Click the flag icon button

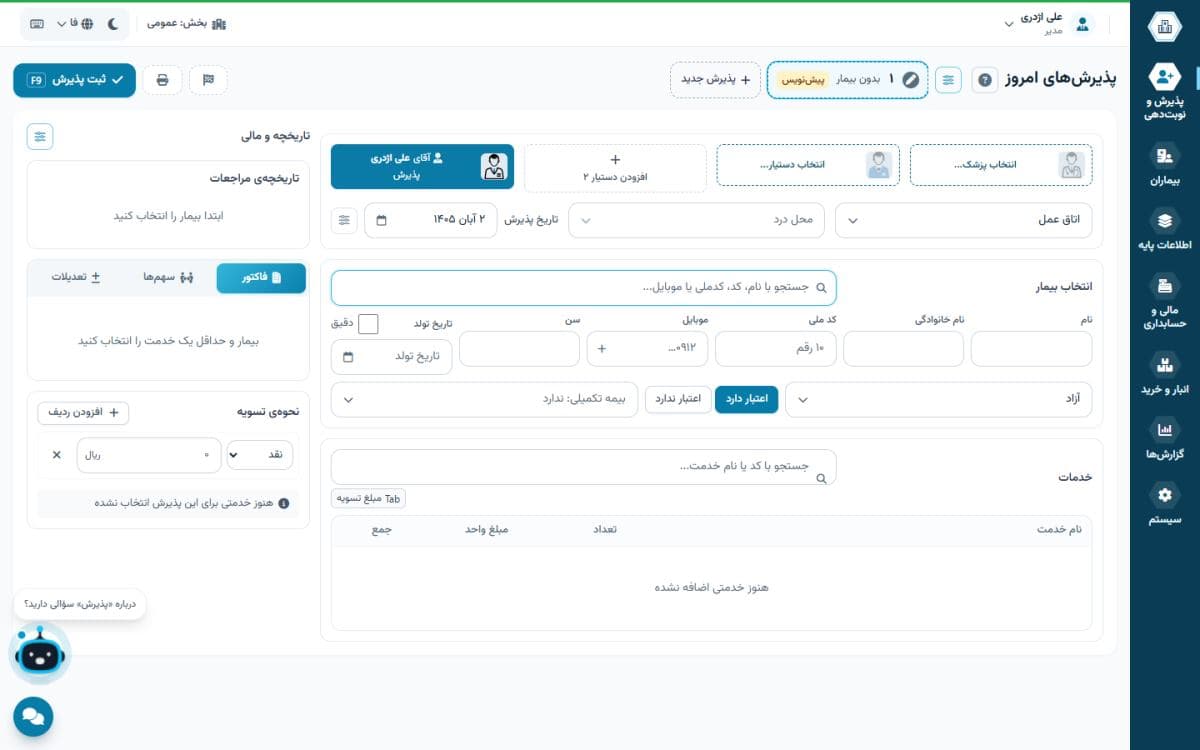point(208,80)
